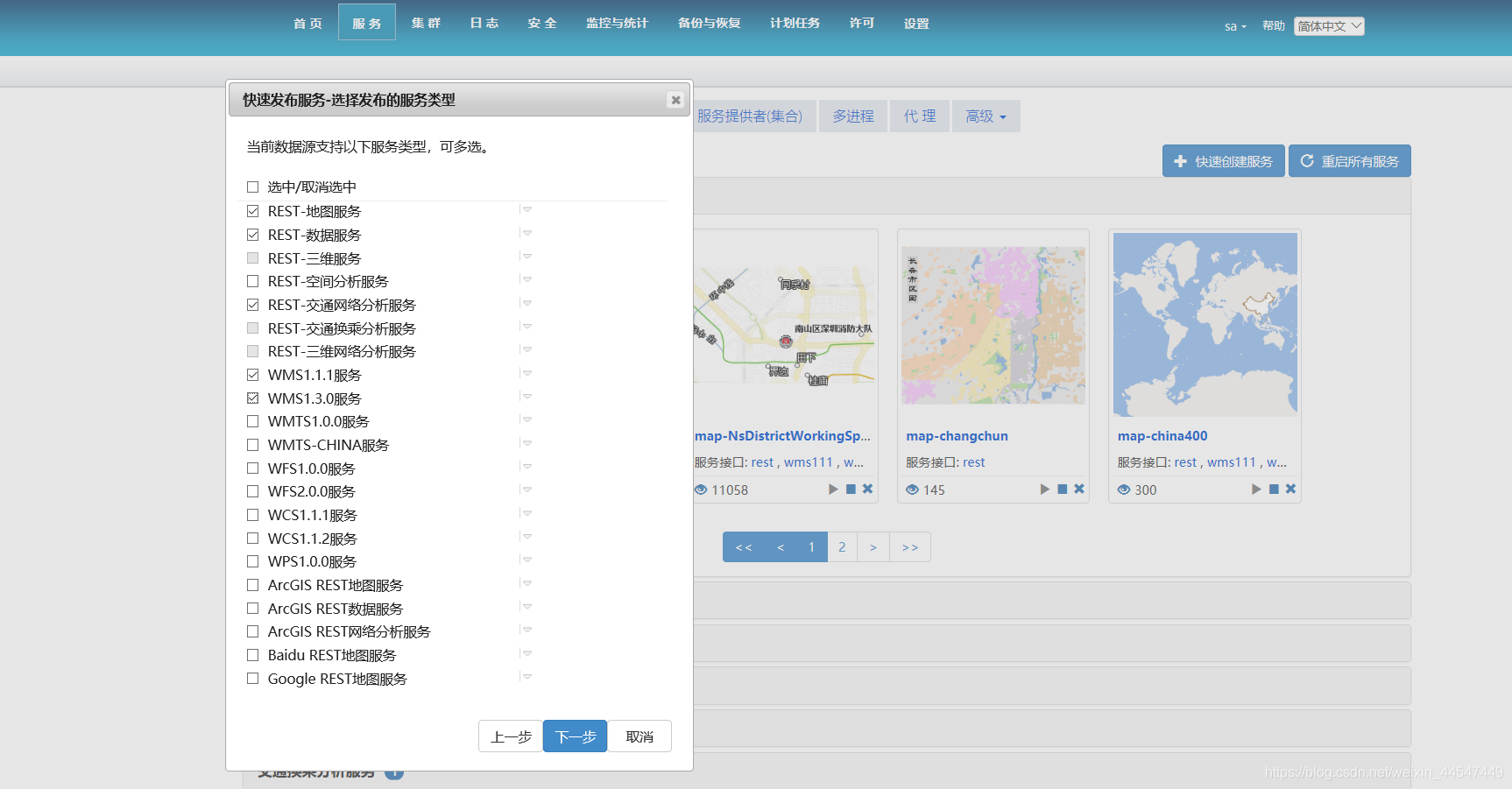1512x789 pixels.
Task: Open the 安全 menu item
Action: click(542, 24)
